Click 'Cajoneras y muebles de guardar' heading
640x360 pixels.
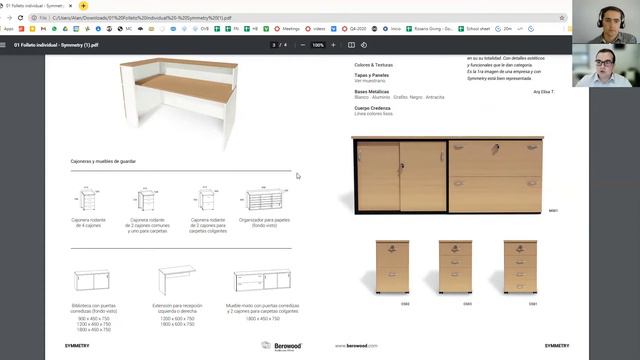(x=103, y=161)
